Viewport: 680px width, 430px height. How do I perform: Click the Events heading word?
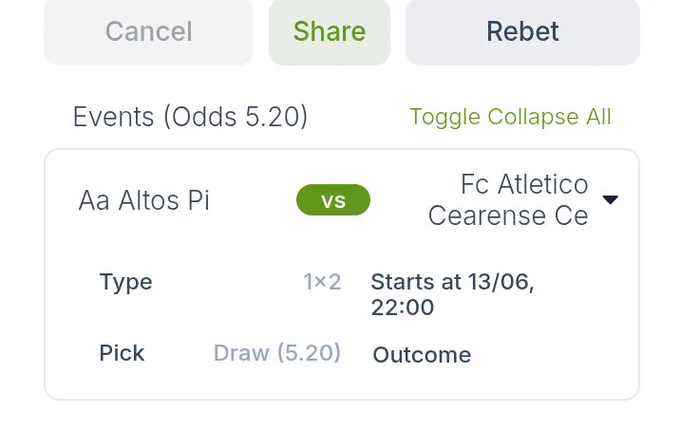114,117
